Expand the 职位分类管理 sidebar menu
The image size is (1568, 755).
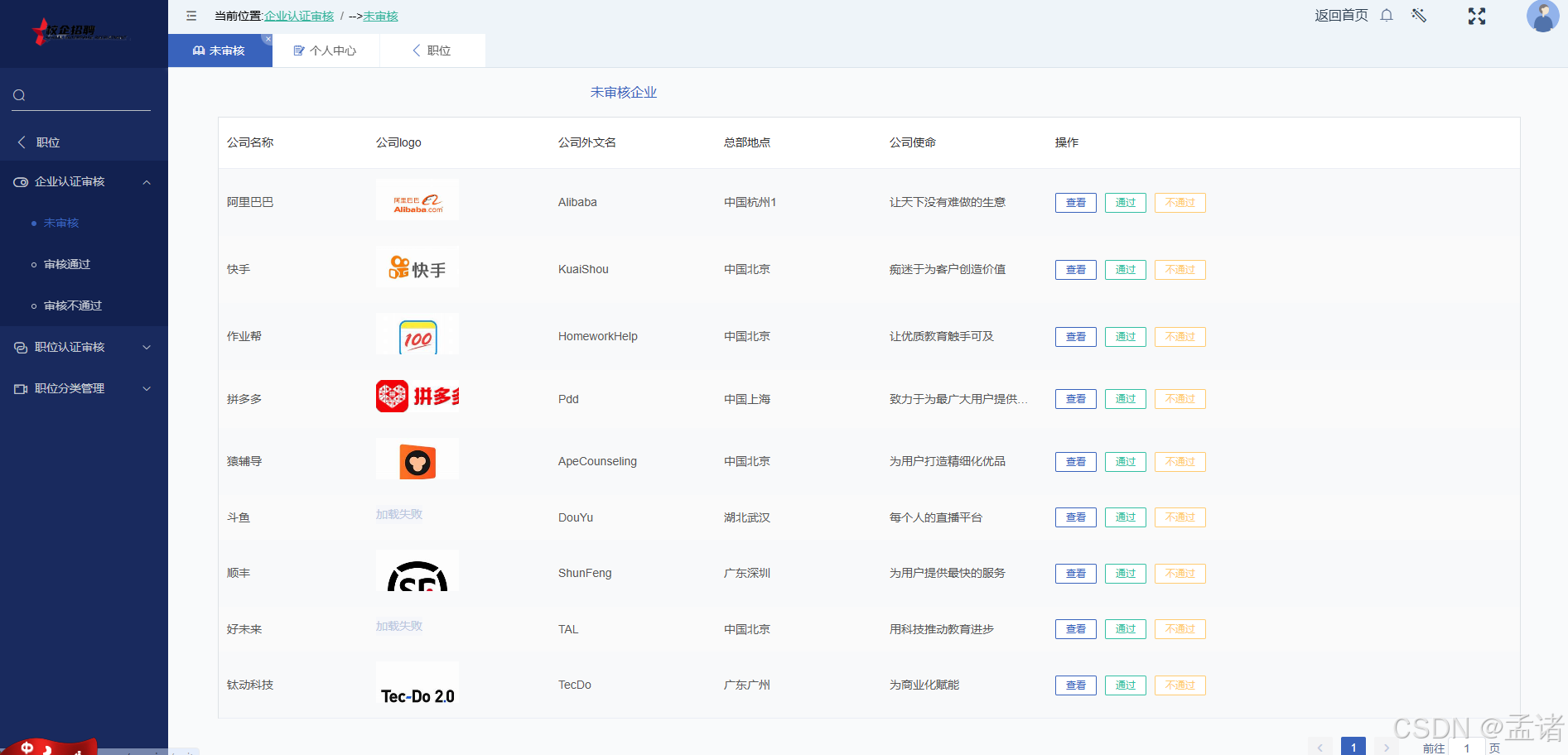84,388
